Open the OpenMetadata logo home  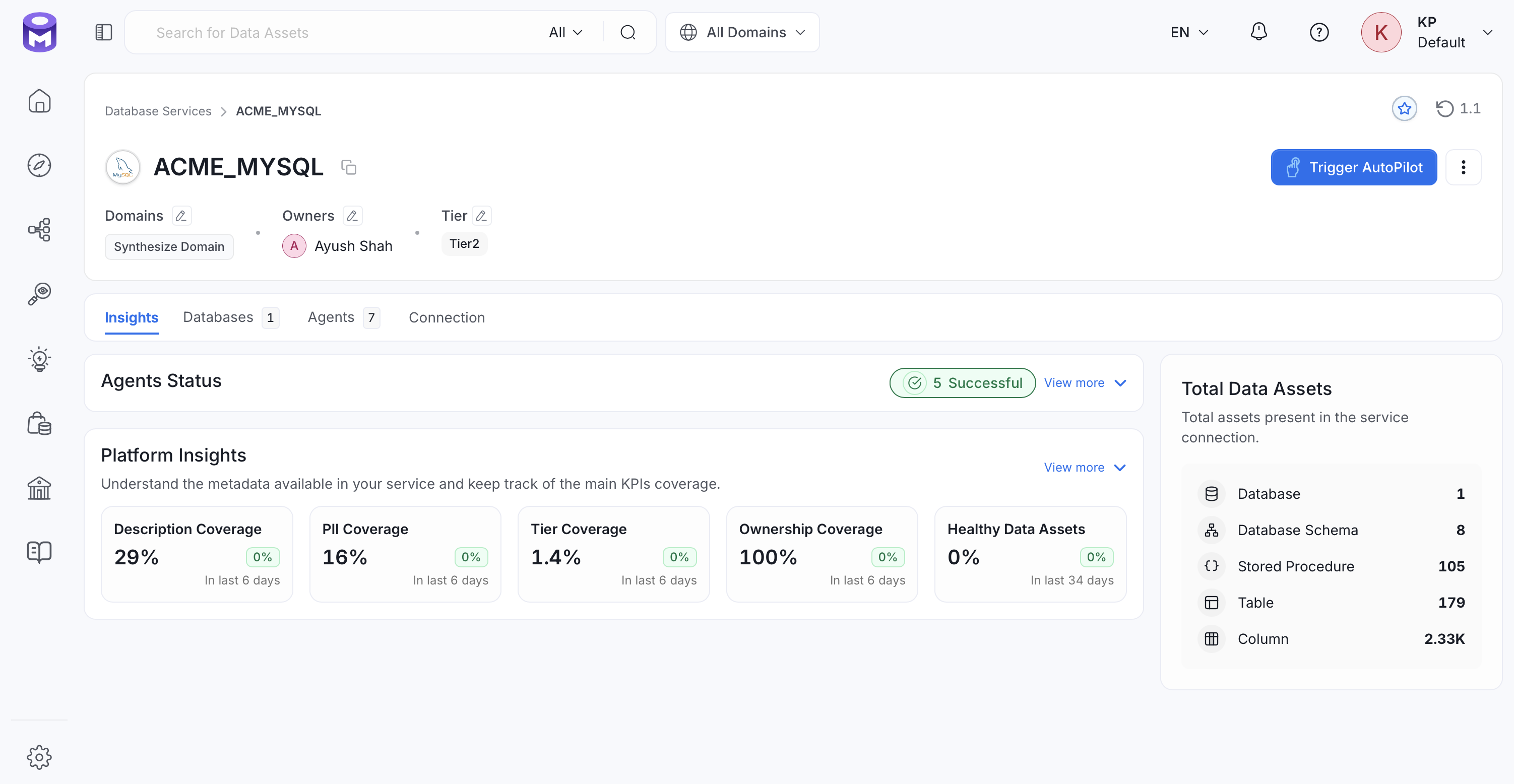pos(39,32)
